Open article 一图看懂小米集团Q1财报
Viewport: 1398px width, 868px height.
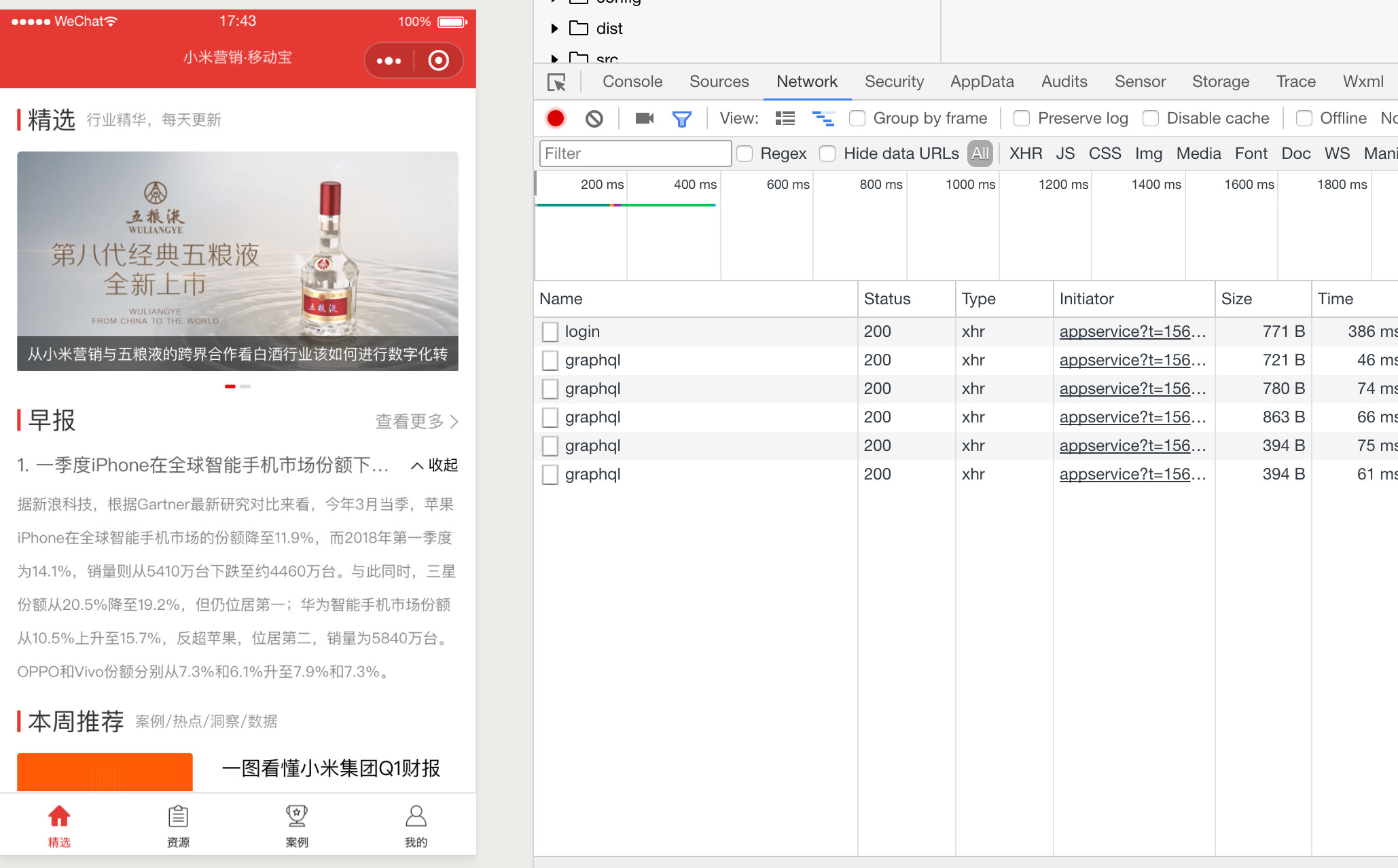coord(331,768)
